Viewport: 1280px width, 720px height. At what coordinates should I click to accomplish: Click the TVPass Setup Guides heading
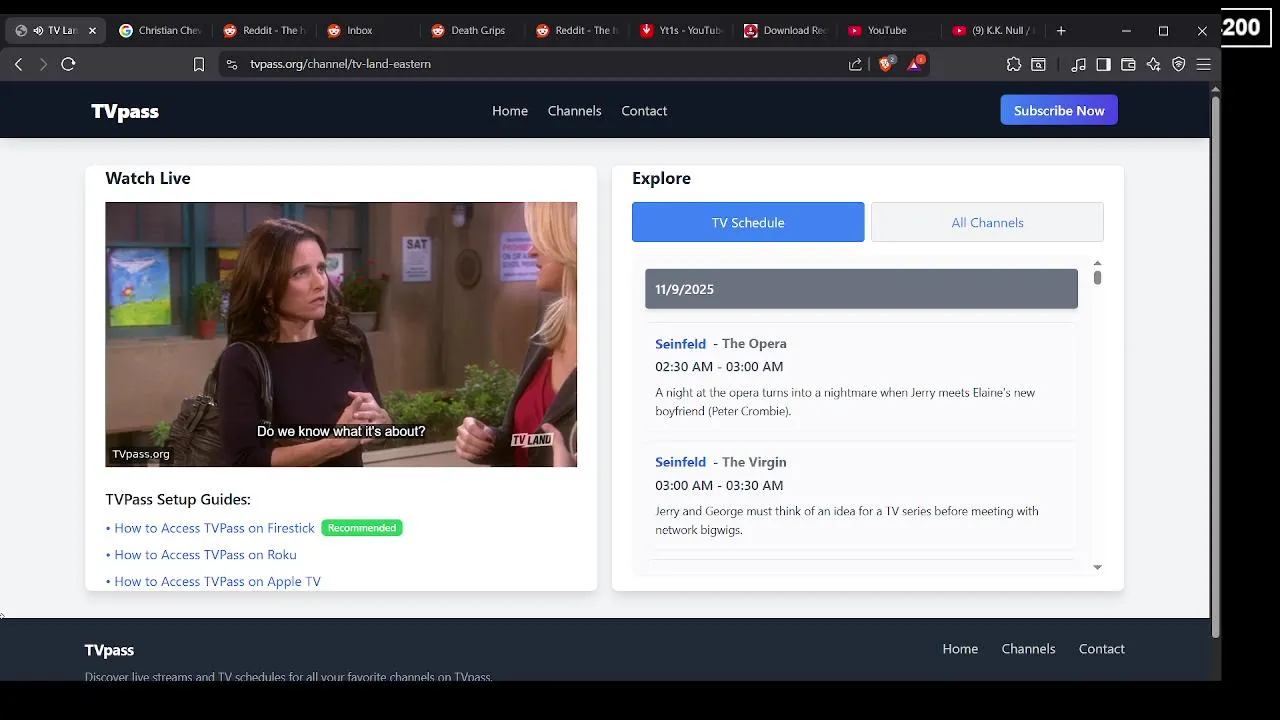[x=178, y=499]
